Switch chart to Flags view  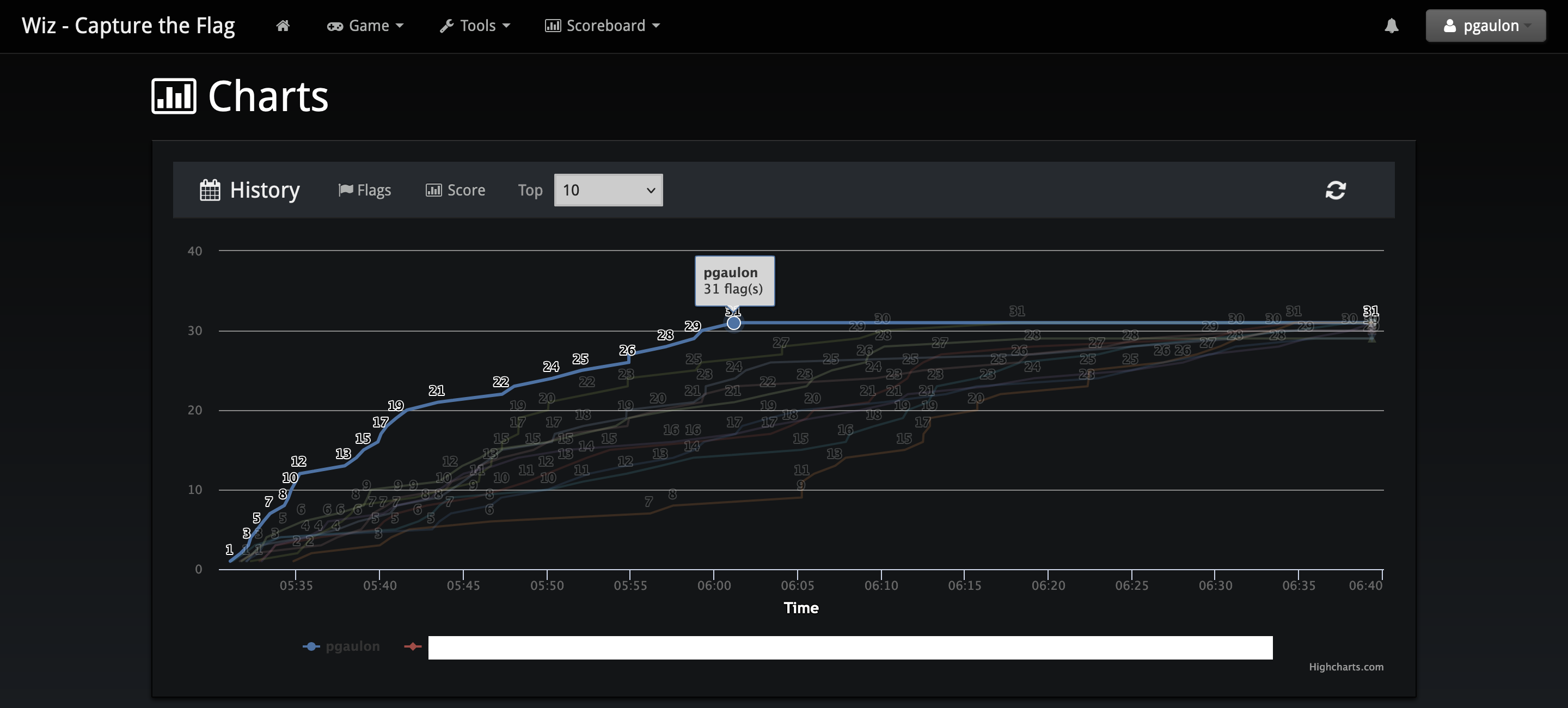(x=365, y=190)
